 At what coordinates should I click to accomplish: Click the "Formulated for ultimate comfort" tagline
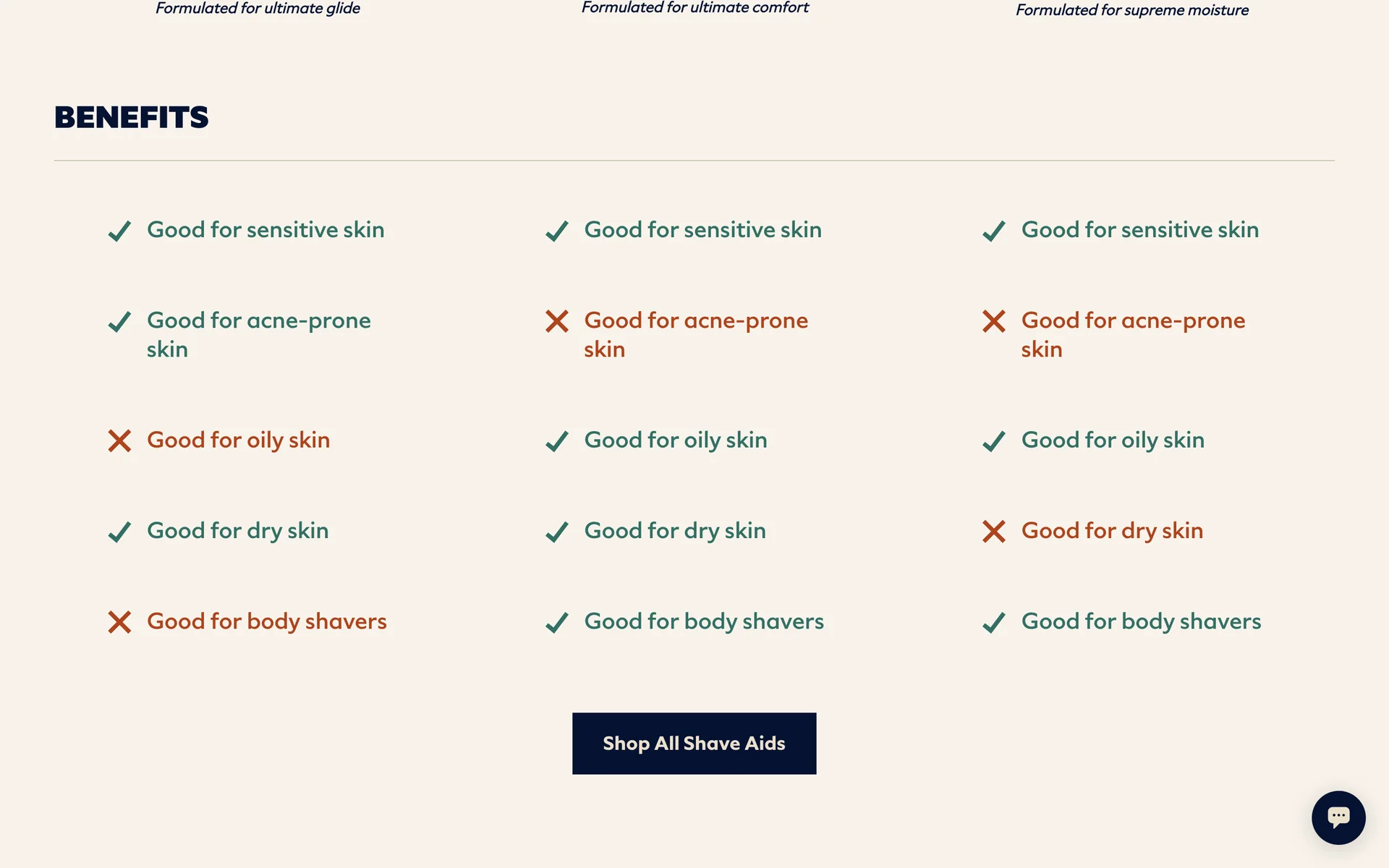click(694, 8)
